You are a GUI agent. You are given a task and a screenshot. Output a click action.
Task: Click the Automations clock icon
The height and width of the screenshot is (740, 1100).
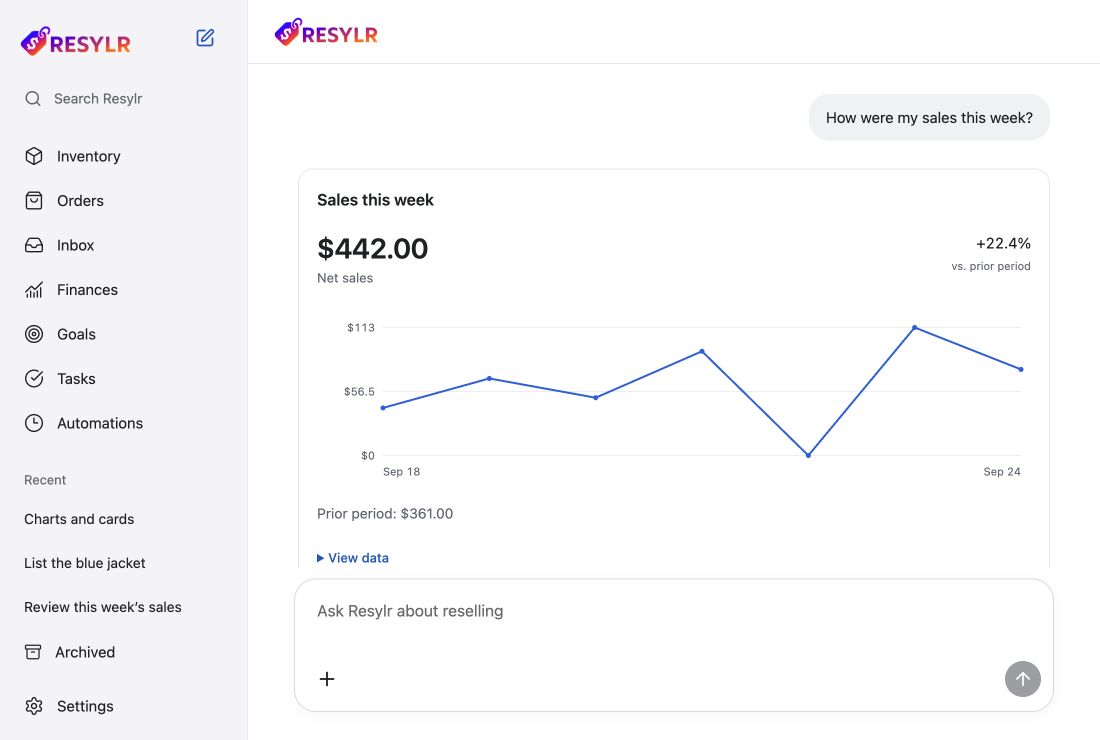[x=34, y=423]
